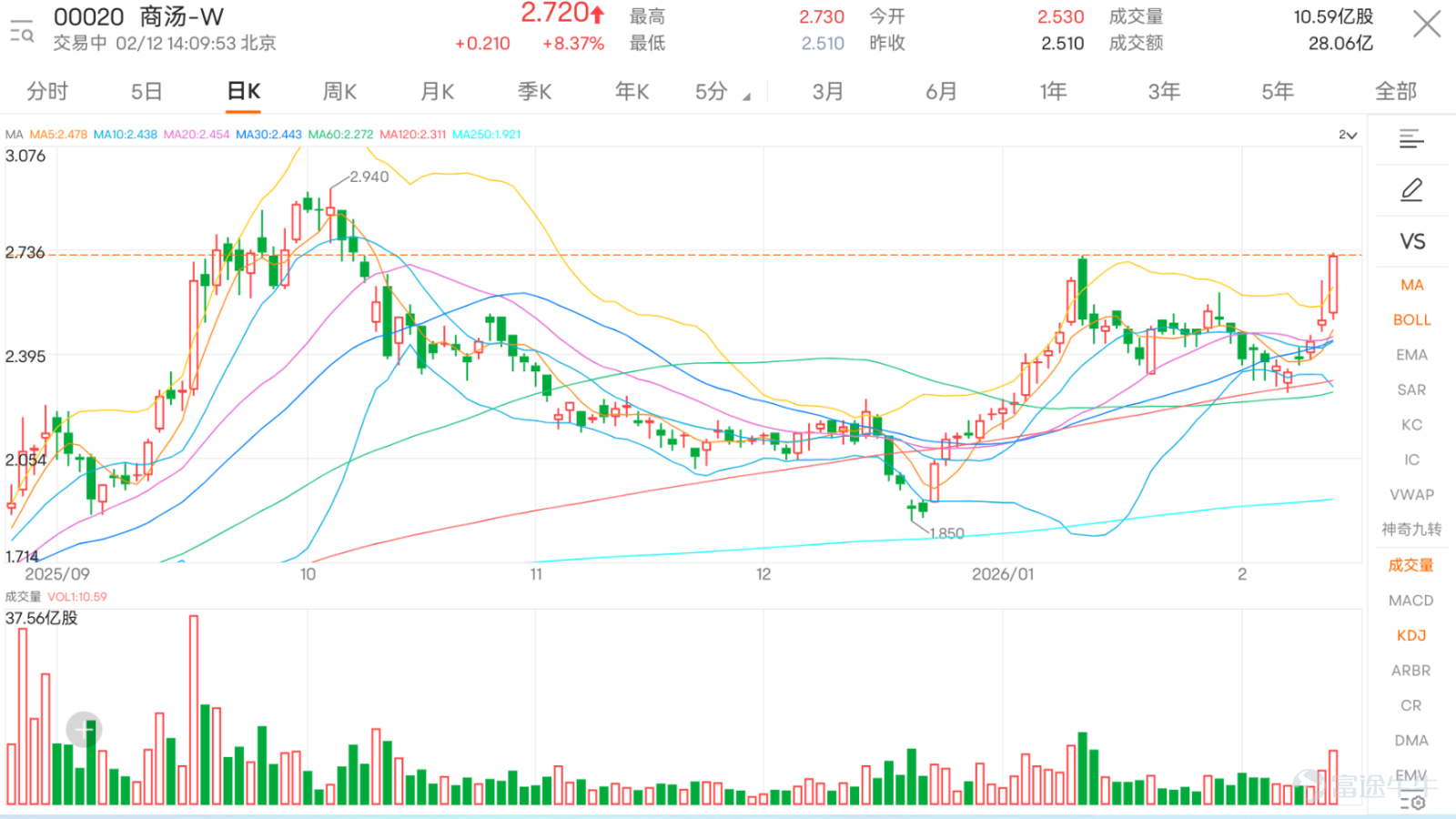Click the MA30:2.443 legend value
The height and width of the screenshot is (819, 1456).
(x=268, y=135)
